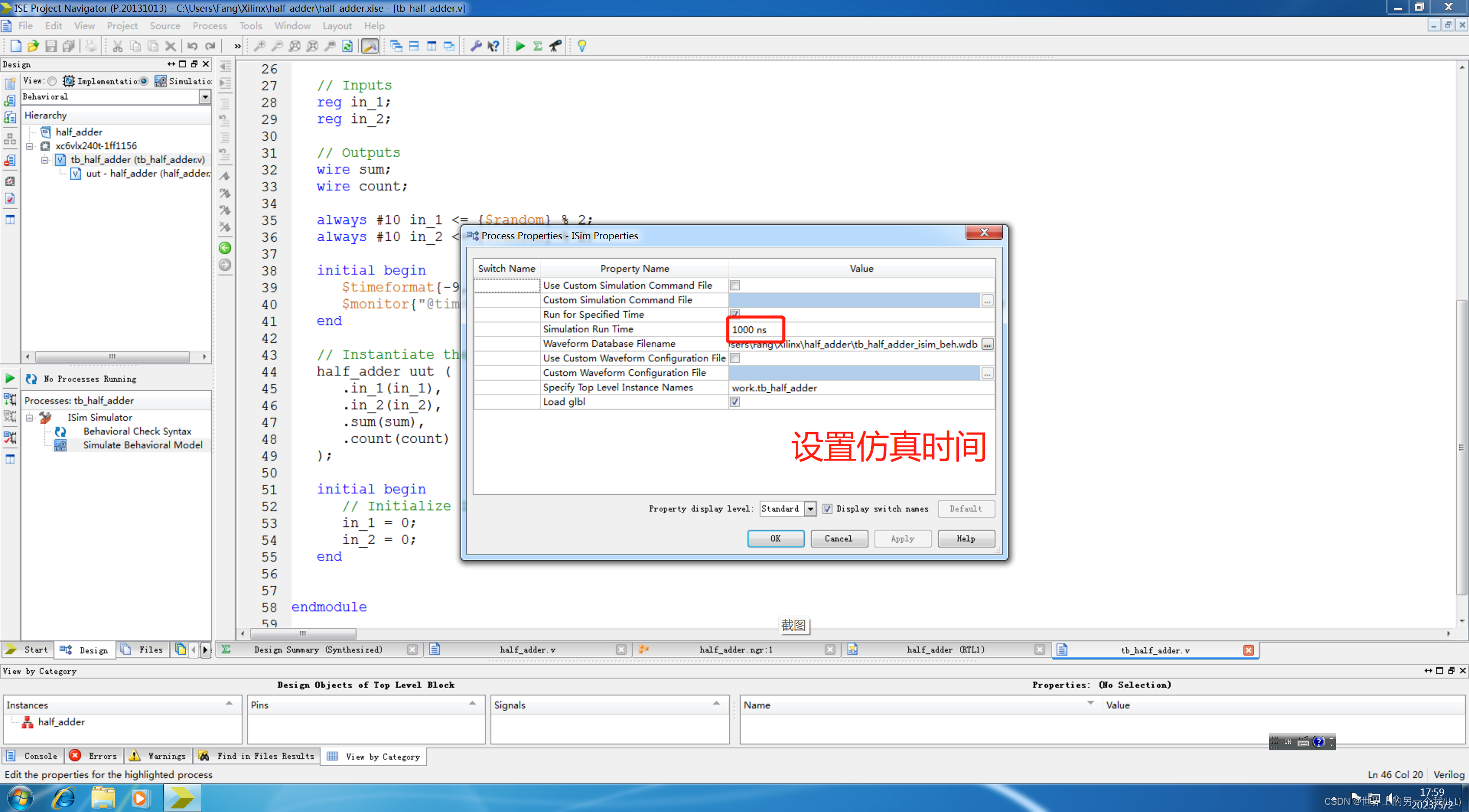Switch to the half_adder.v editor tab

527,649
